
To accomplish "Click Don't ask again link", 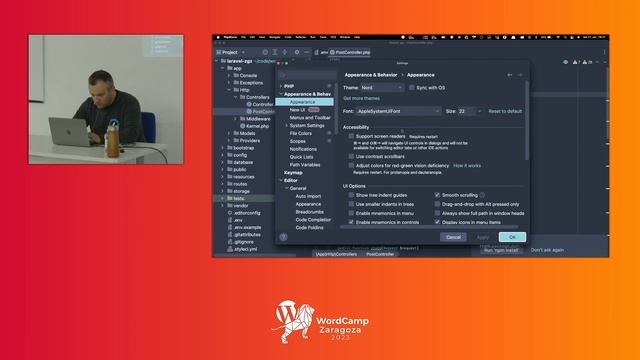I will pos(547,250).
